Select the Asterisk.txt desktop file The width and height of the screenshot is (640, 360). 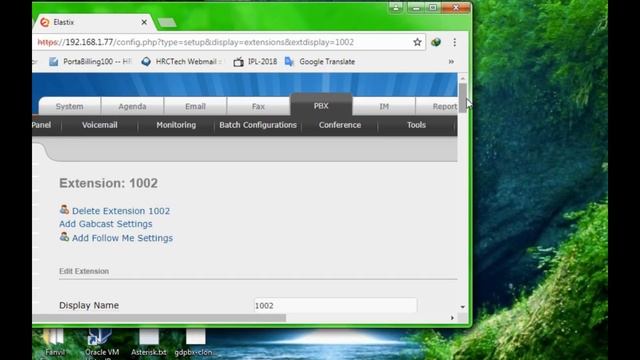coord(149,343)
